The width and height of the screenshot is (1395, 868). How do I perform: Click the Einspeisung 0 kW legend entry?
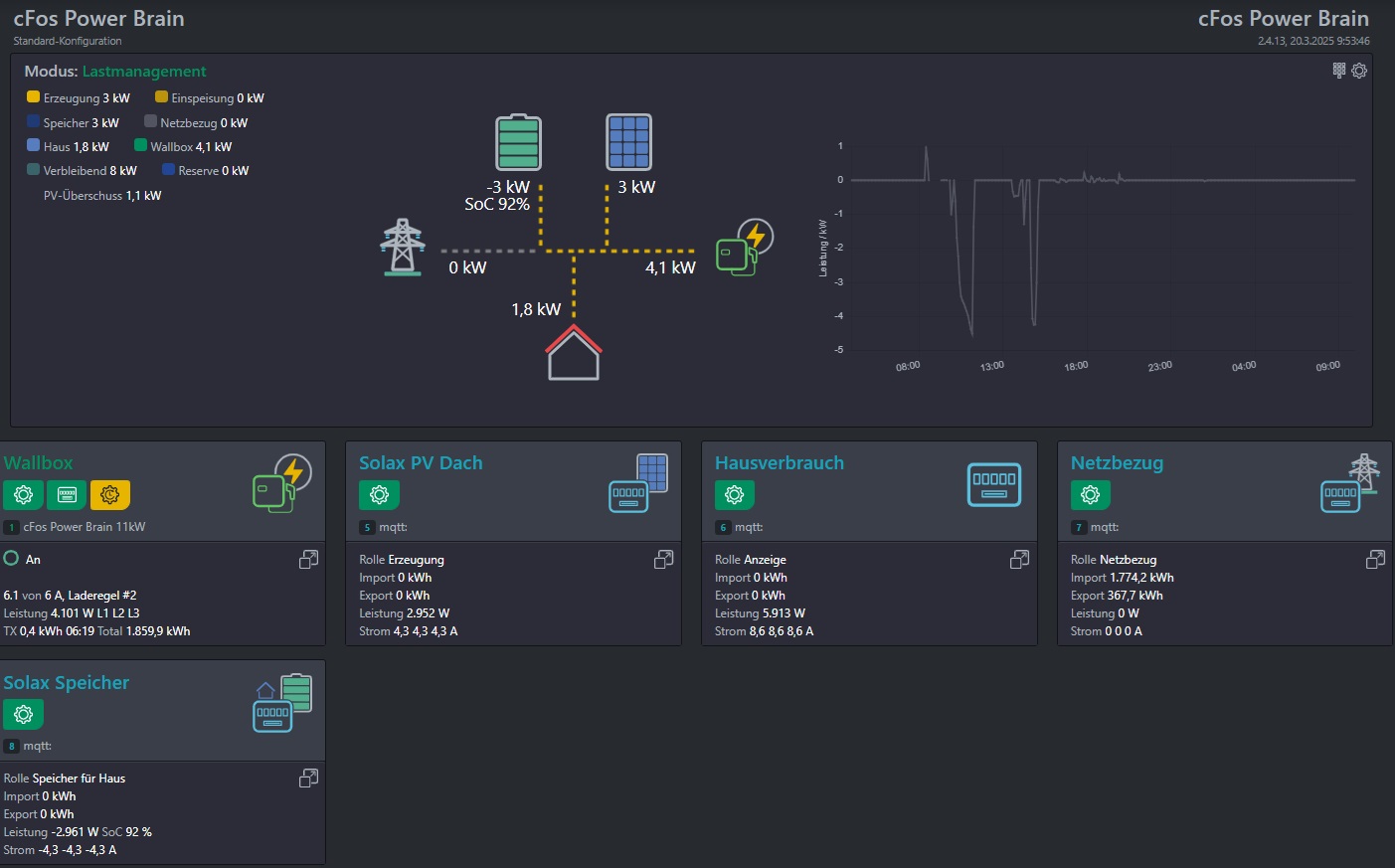click(210, 98)
